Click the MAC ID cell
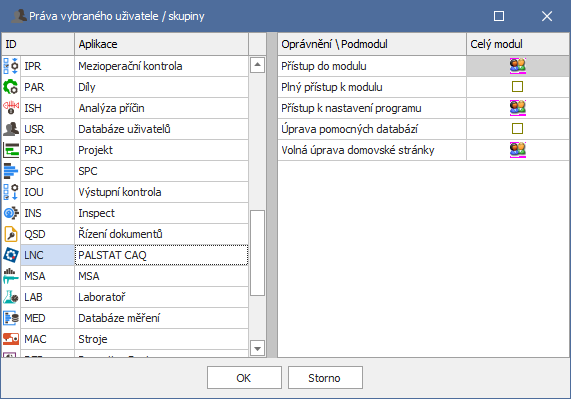Screen dimensions: 571x399 [47, 339]
